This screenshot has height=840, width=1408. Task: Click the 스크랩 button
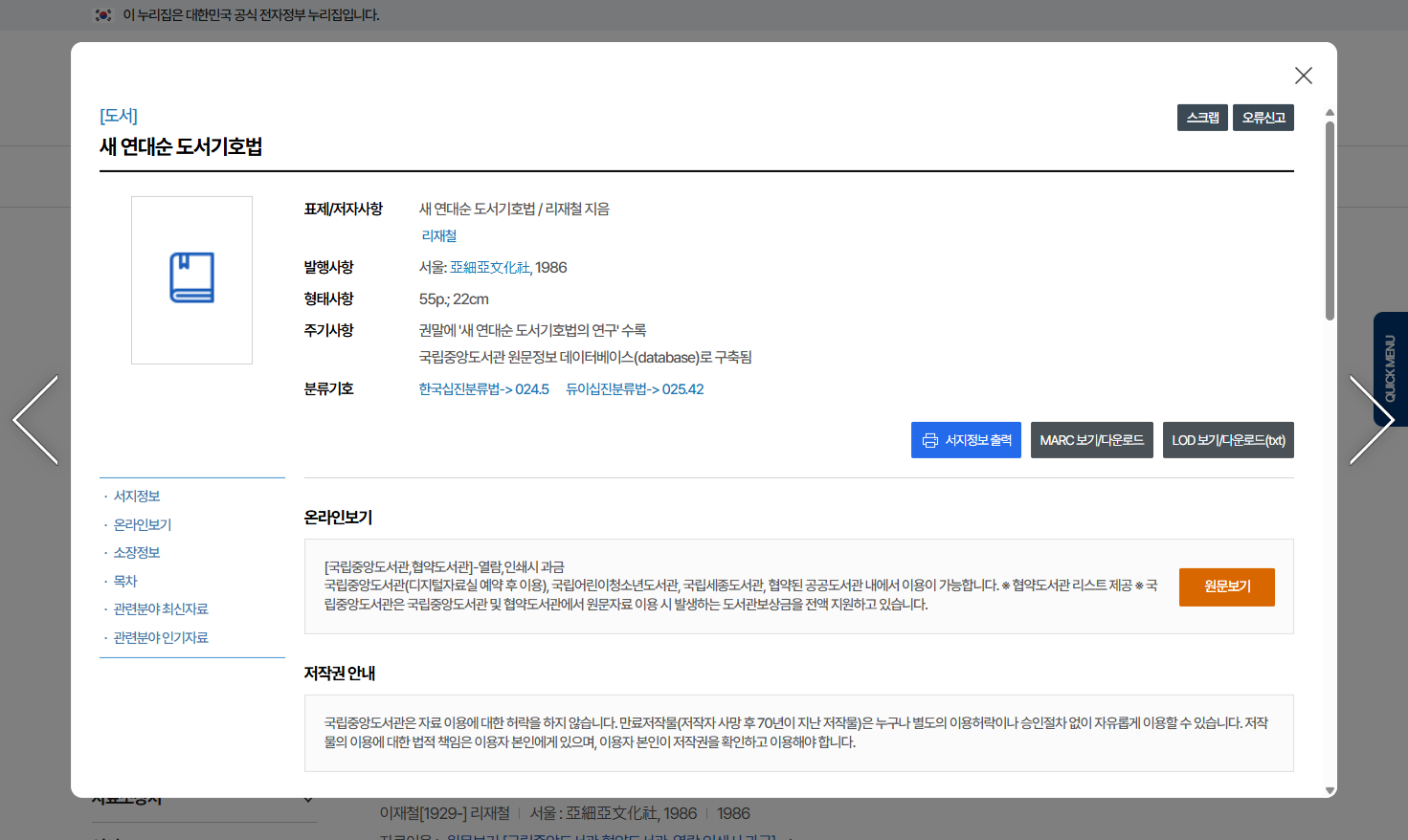click(x=1202, y=118)
